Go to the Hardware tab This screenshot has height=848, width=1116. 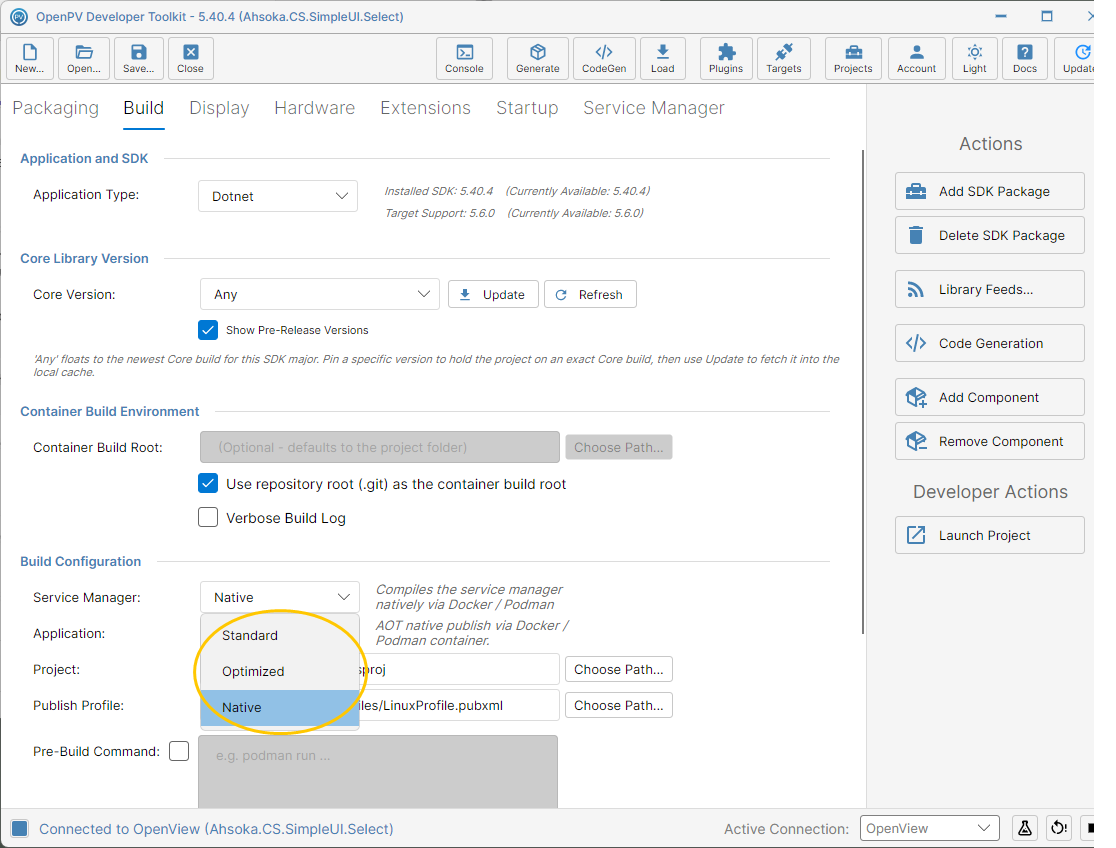coord(315,108)
